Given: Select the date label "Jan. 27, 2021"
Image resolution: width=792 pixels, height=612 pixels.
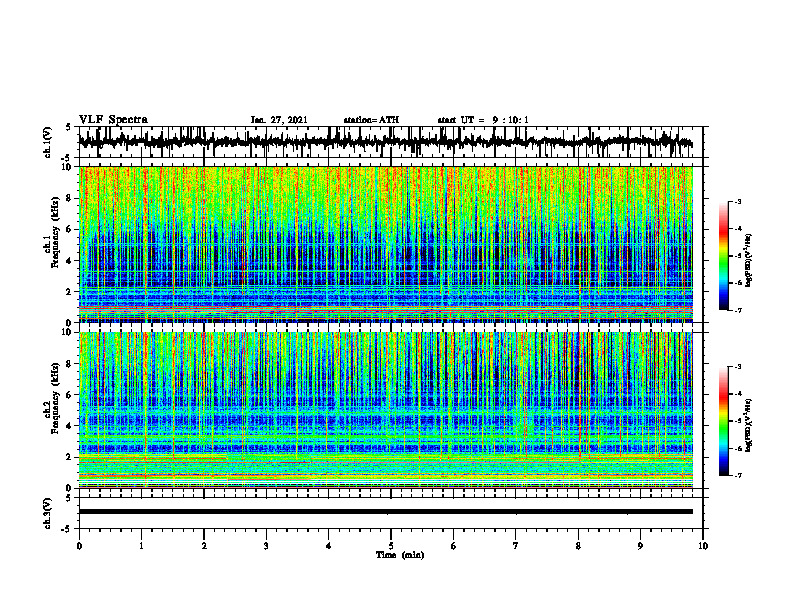Looking at the screenshot, I should pos(279,120).
